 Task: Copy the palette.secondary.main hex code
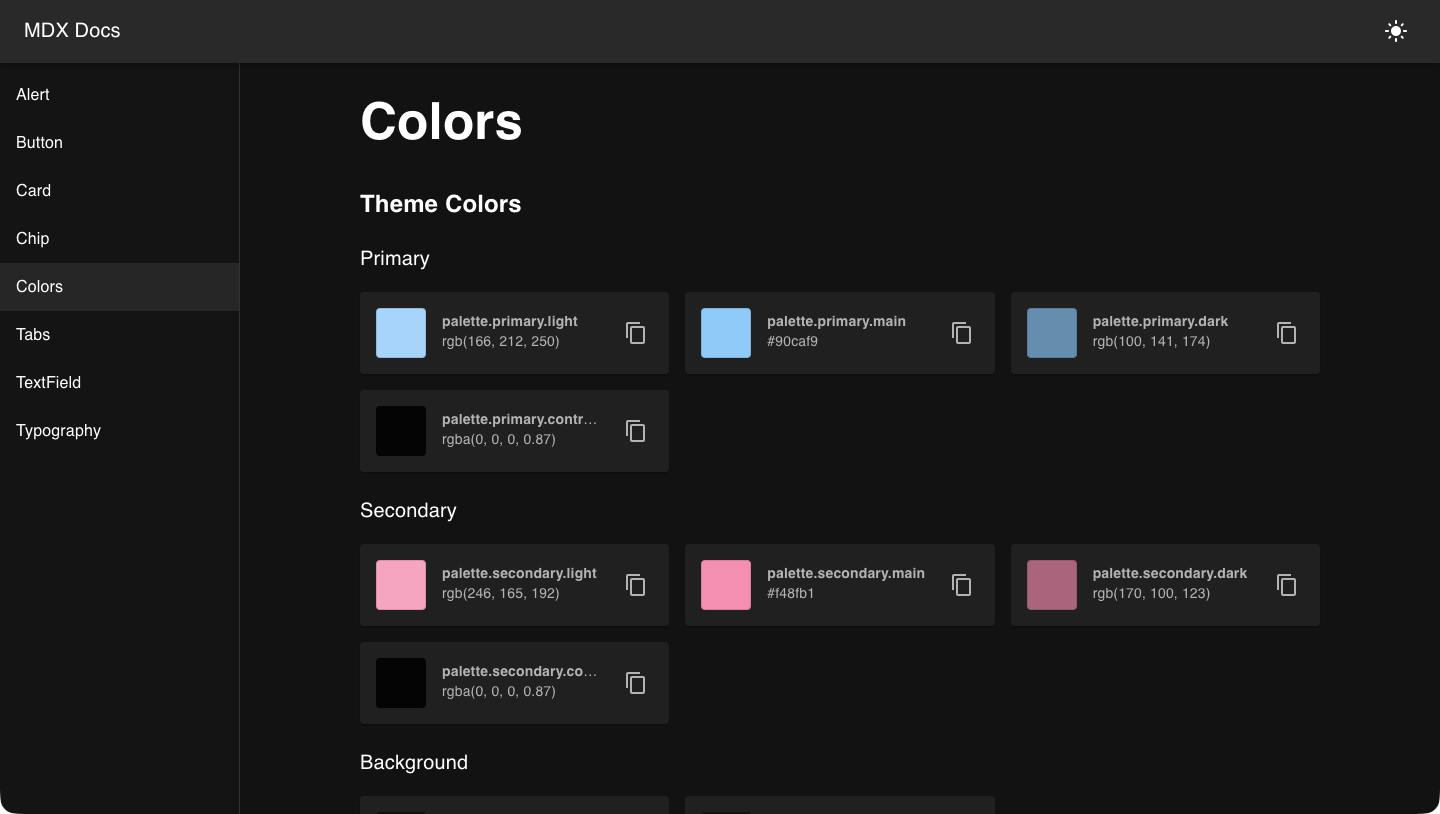click(961, 584)
